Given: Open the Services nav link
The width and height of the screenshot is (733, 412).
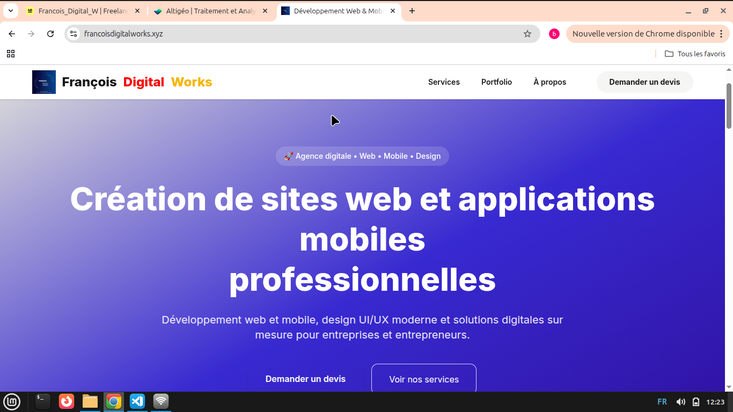Looking at the screenshot, I should pyautogui.click(x=444, y=82).
